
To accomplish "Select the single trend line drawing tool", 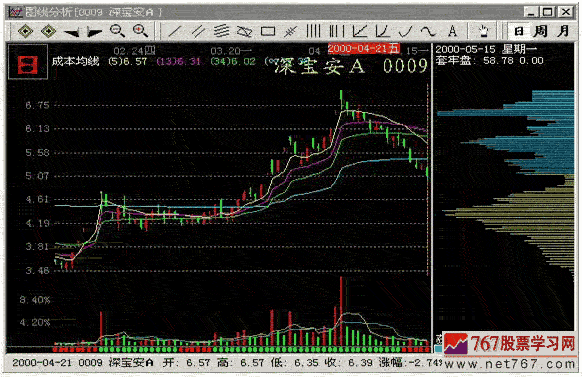I will [174, 31].
